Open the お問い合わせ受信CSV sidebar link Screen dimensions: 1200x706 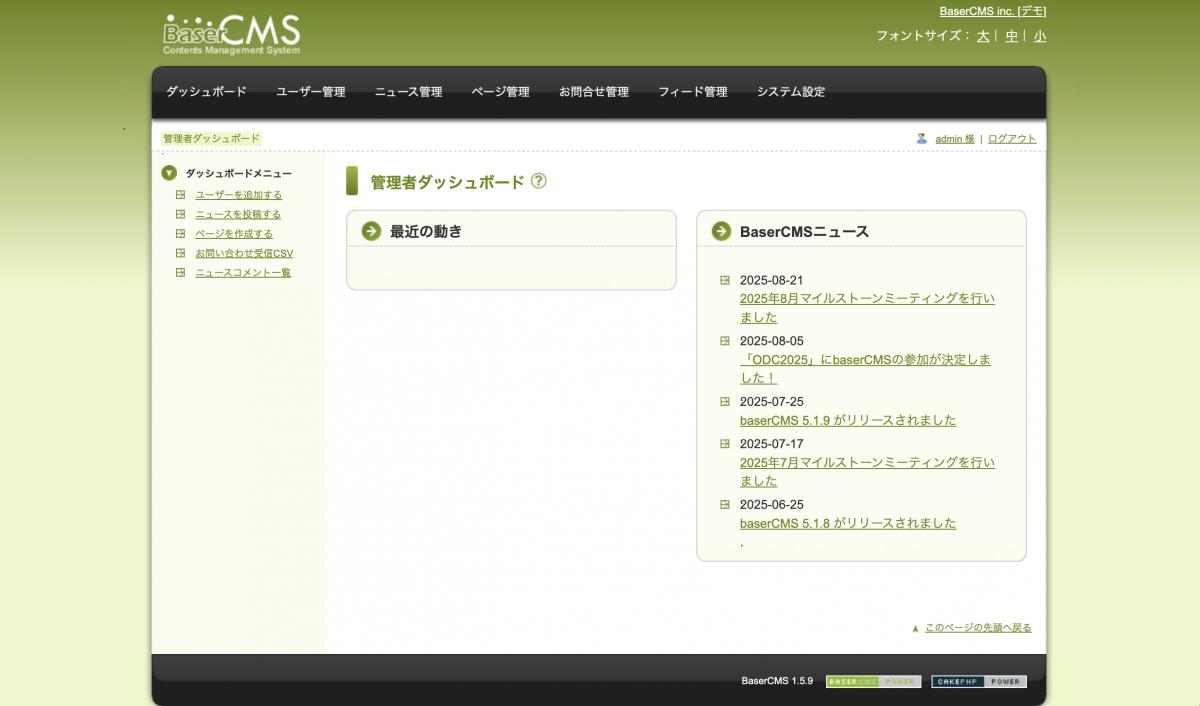(x=244, y=253)
